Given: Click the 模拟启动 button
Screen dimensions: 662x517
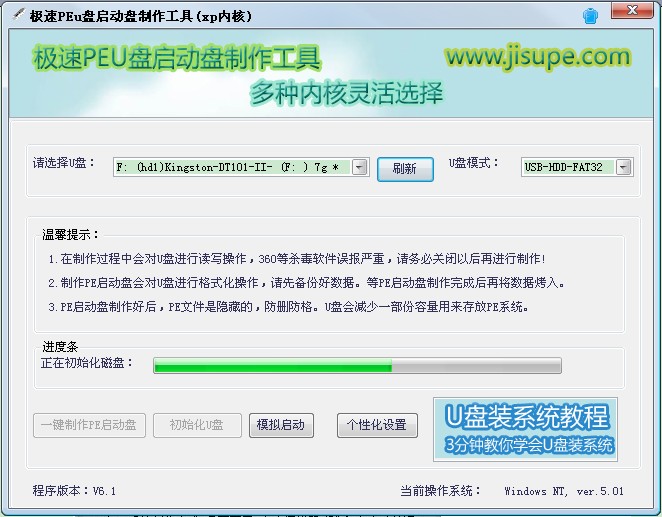Looking at the screenshot, I should (x=281, y=425).
